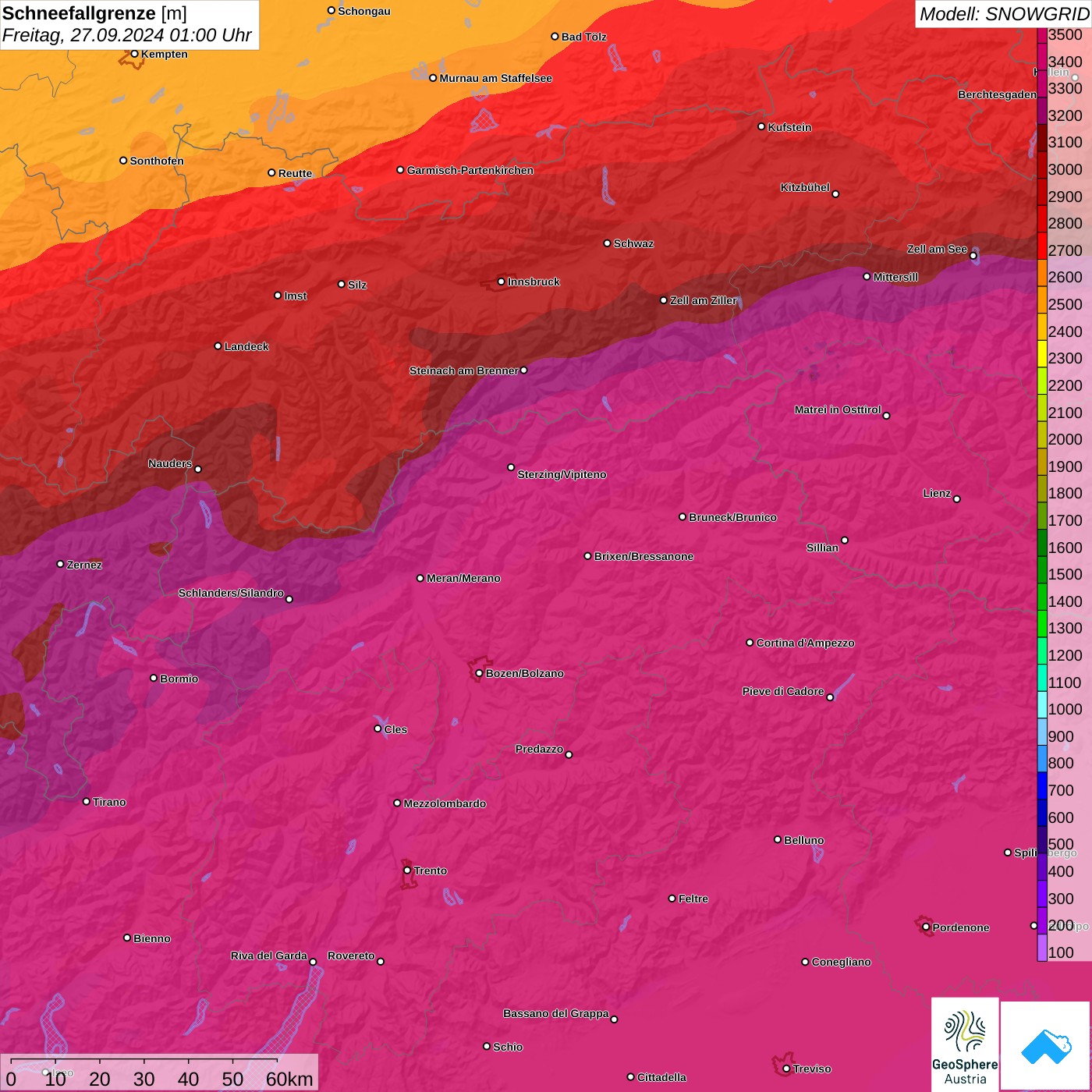
Task: Click the Lienz location dot
Action: pyautogui.click(x=957, y=499)
